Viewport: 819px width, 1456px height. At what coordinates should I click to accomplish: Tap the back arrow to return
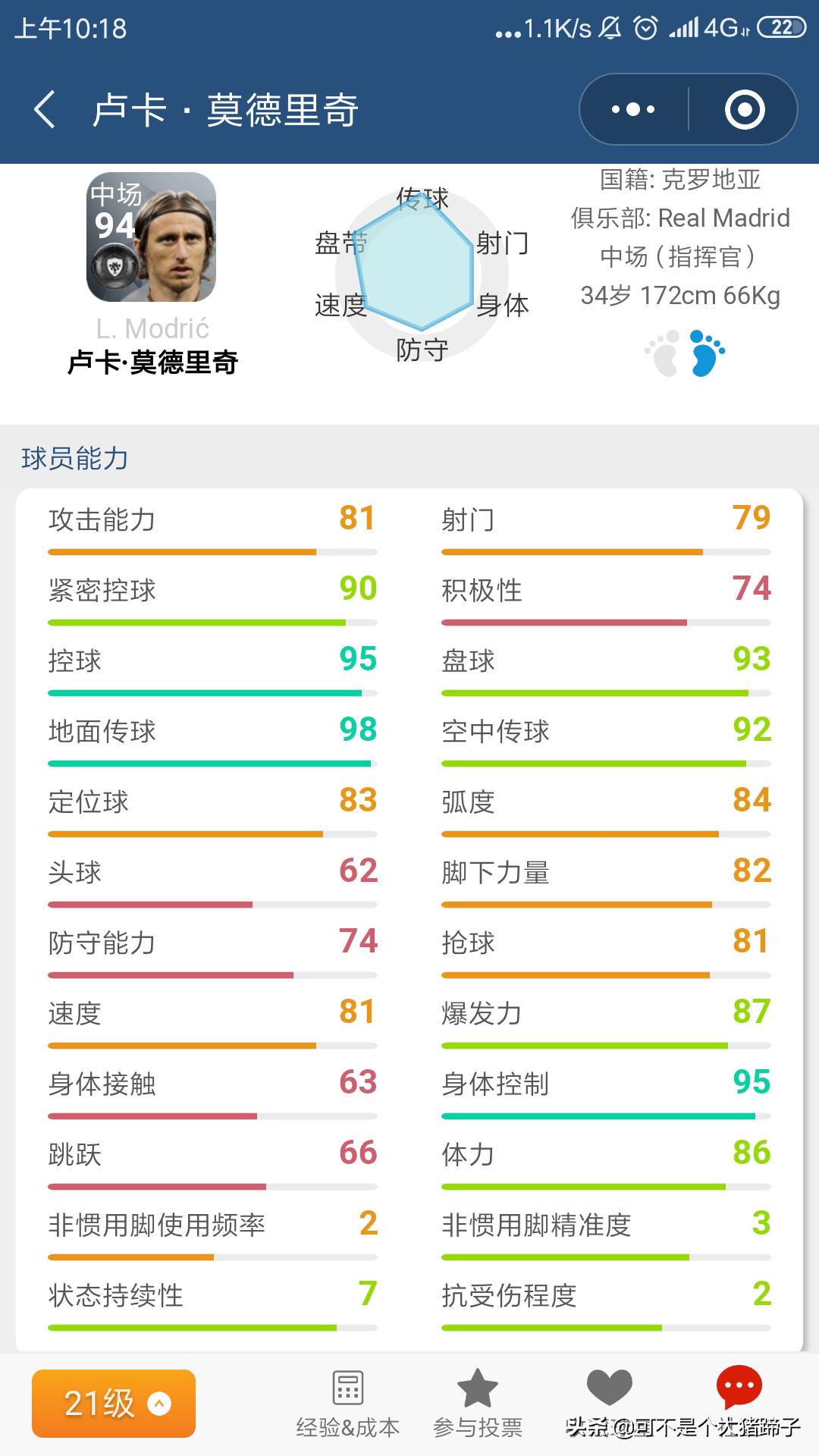[x=43, y=108]
